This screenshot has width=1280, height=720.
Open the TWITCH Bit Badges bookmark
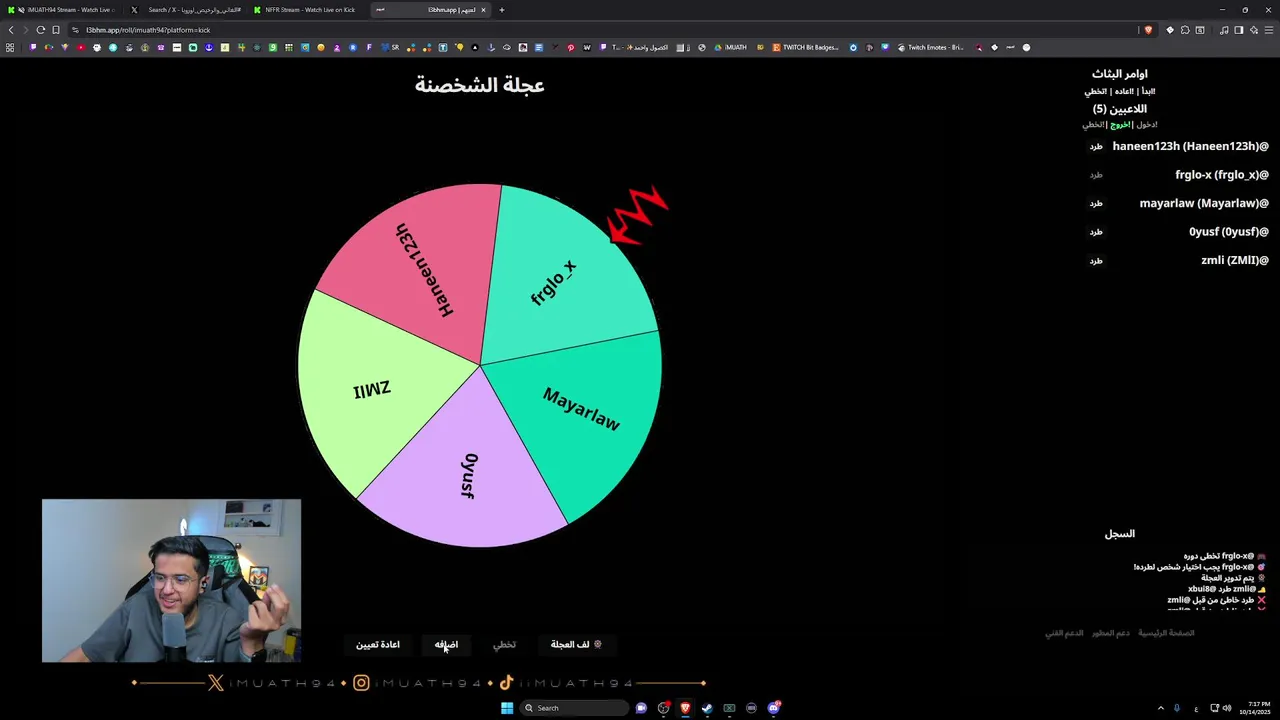806,47
